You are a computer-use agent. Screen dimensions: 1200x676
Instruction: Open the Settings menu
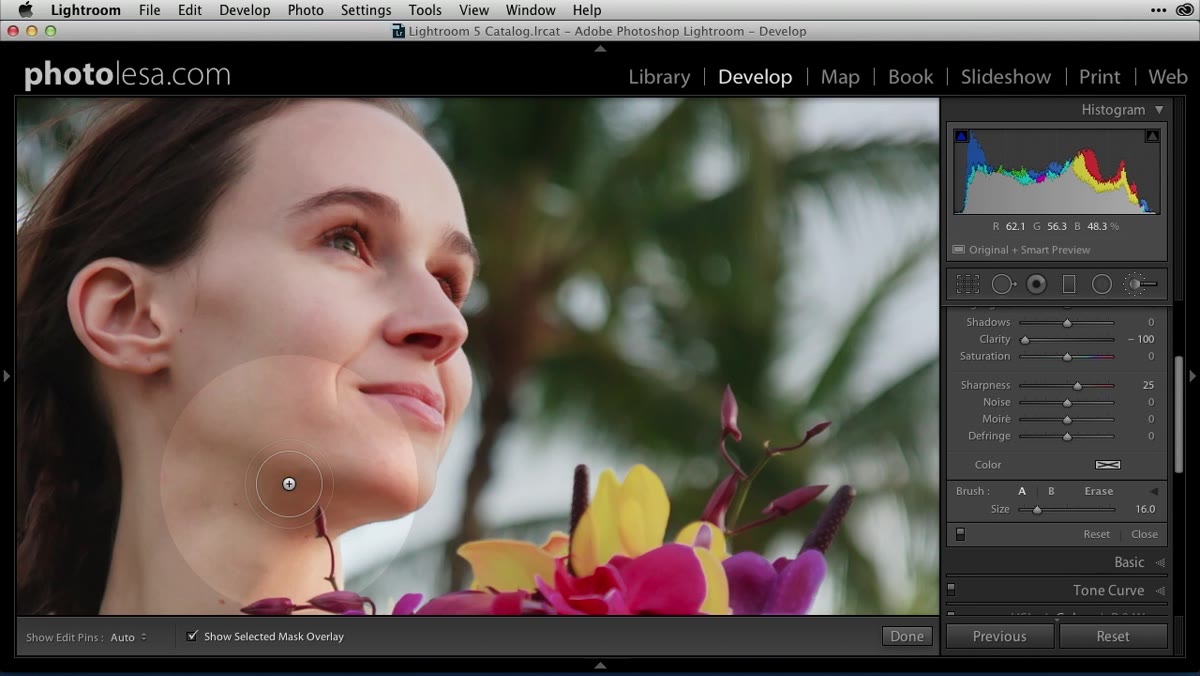(x=366, y=10)
